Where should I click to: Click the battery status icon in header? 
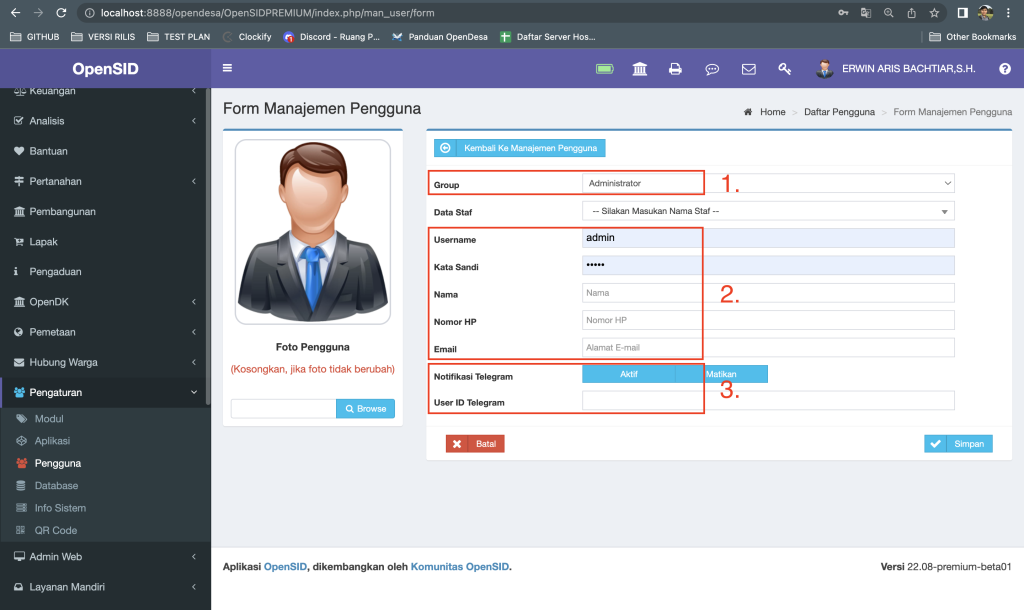604,69
